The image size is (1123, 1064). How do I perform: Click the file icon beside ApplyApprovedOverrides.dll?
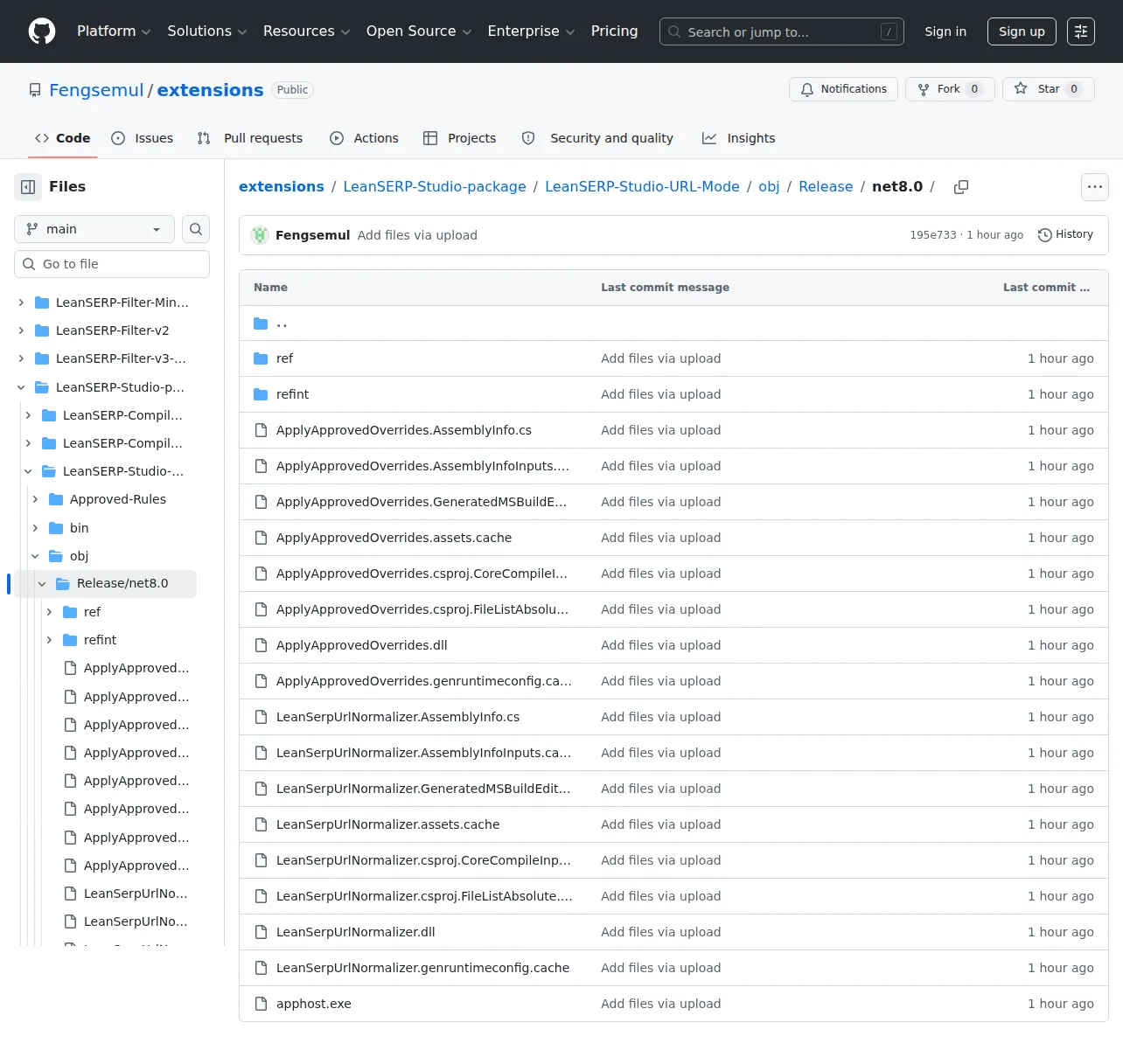click(261, 645)
